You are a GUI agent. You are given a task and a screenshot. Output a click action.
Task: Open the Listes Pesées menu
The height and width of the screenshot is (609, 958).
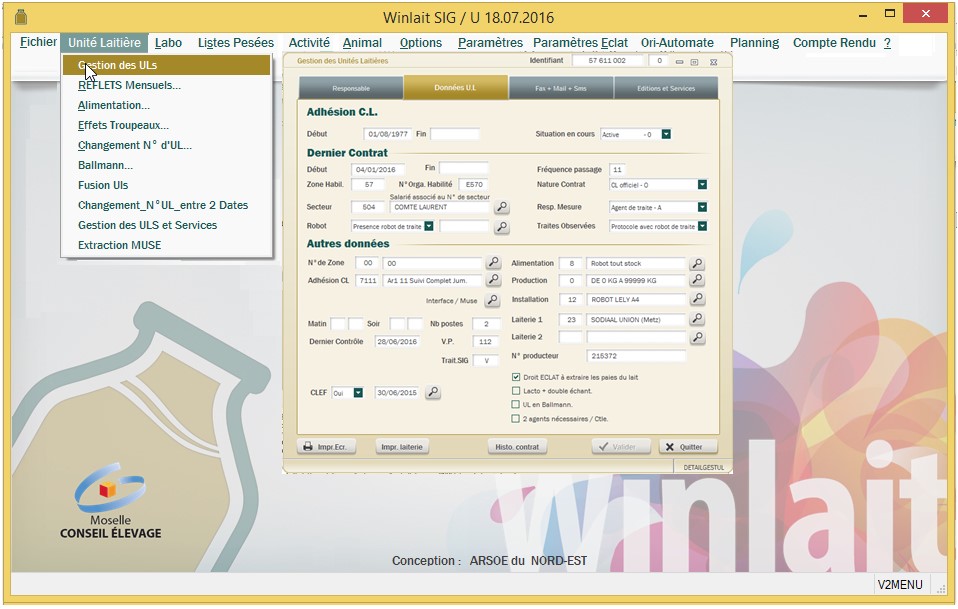[x=236, y=43]
